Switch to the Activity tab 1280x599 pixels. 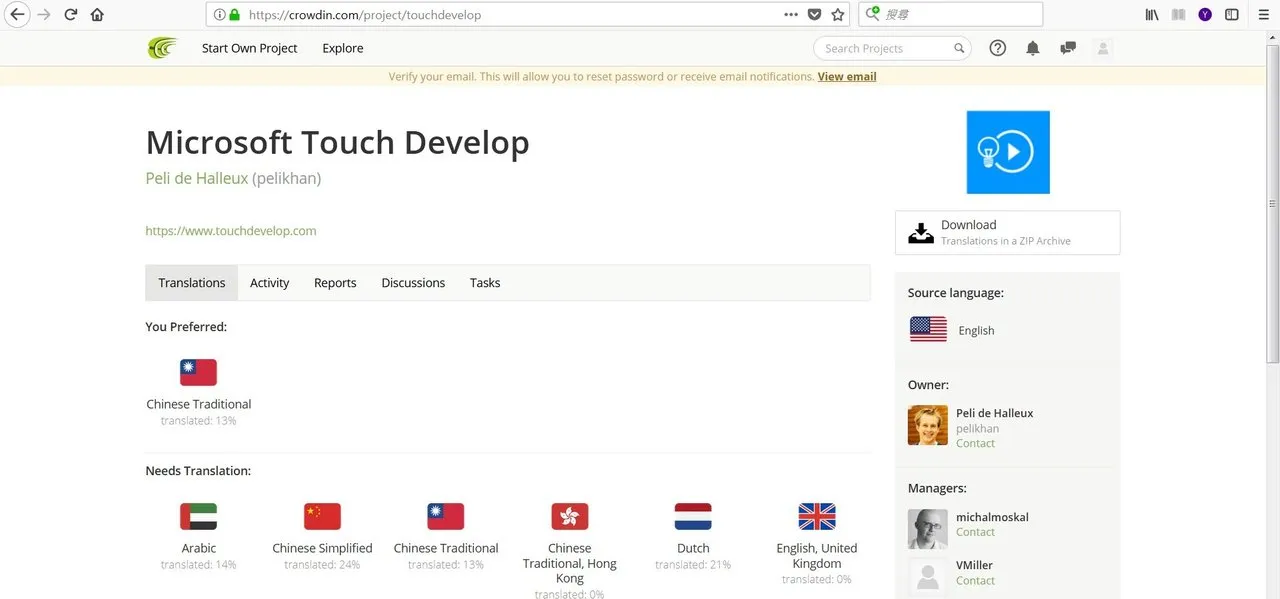point(269,283)
